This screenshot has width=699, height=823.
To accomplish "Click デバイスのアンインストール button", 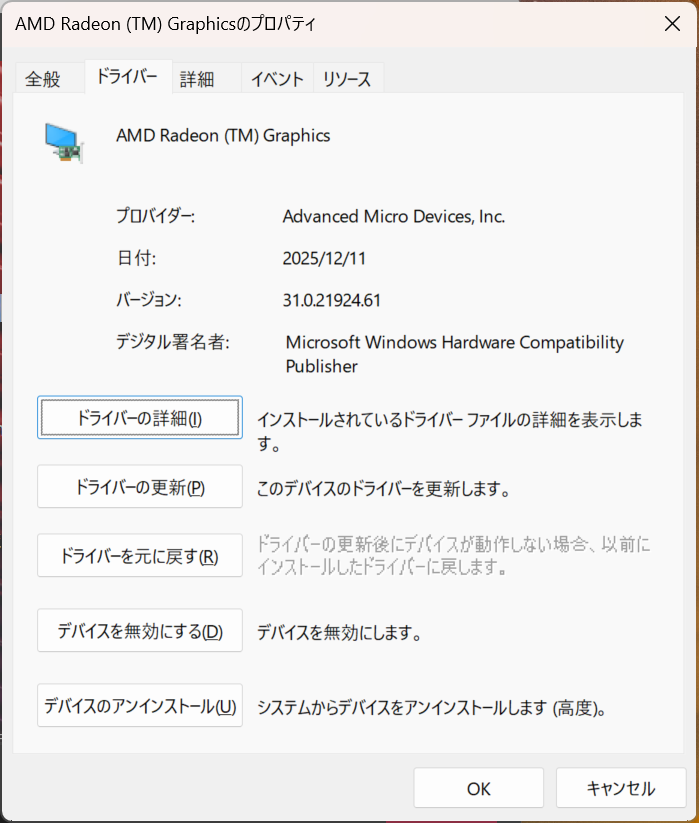I will (140, 706).
